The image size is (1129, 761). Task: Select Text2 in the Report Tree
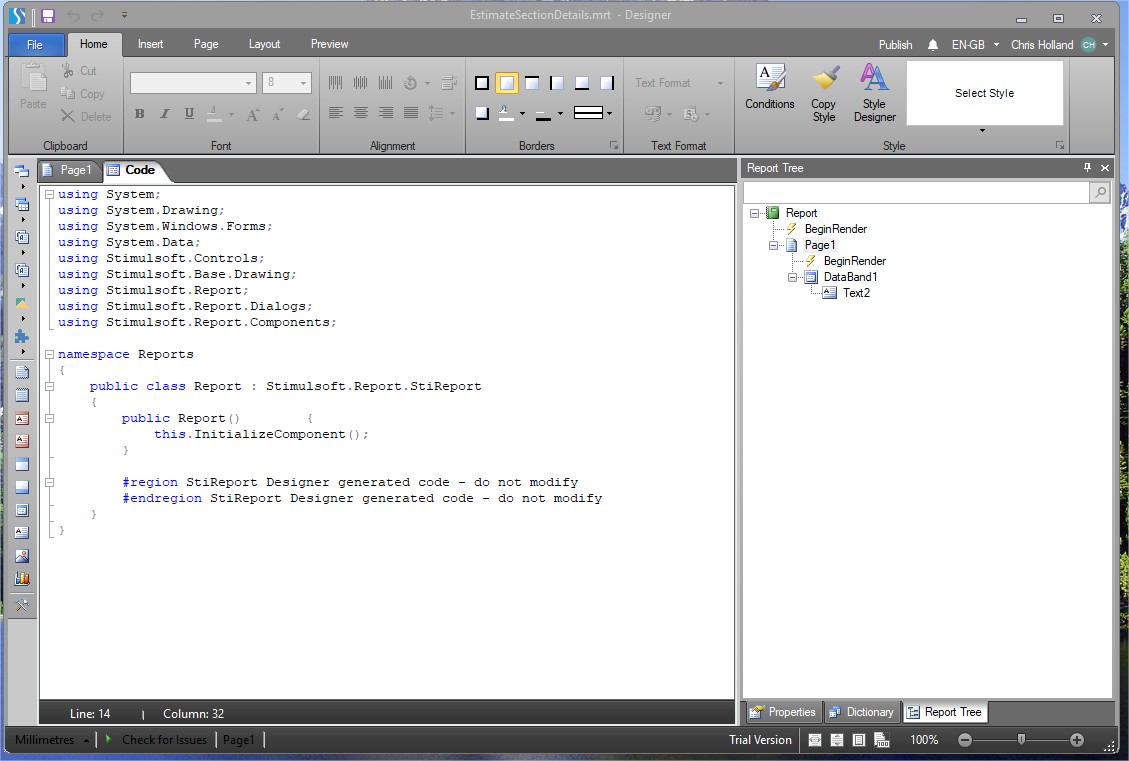coord(855,293)
